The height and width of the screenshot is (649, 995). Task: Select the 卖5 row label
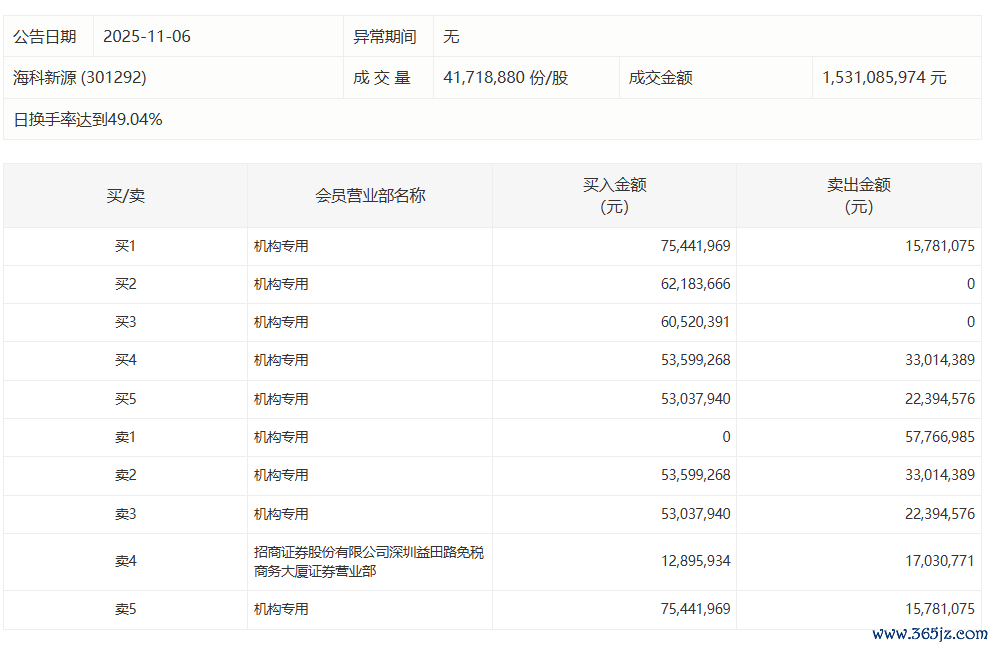pyautogui.click(x=126, y=609)
